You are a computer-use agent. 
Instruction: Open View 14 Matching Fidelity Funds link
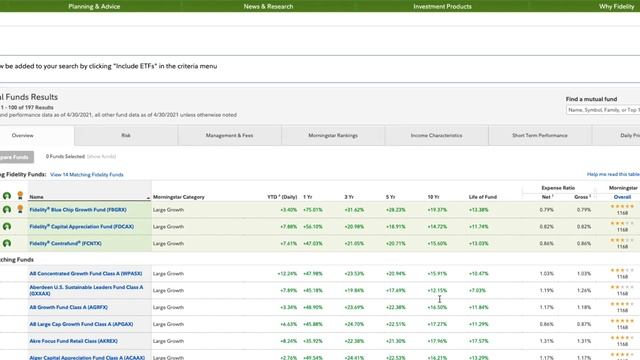click(x=87, y=175)
